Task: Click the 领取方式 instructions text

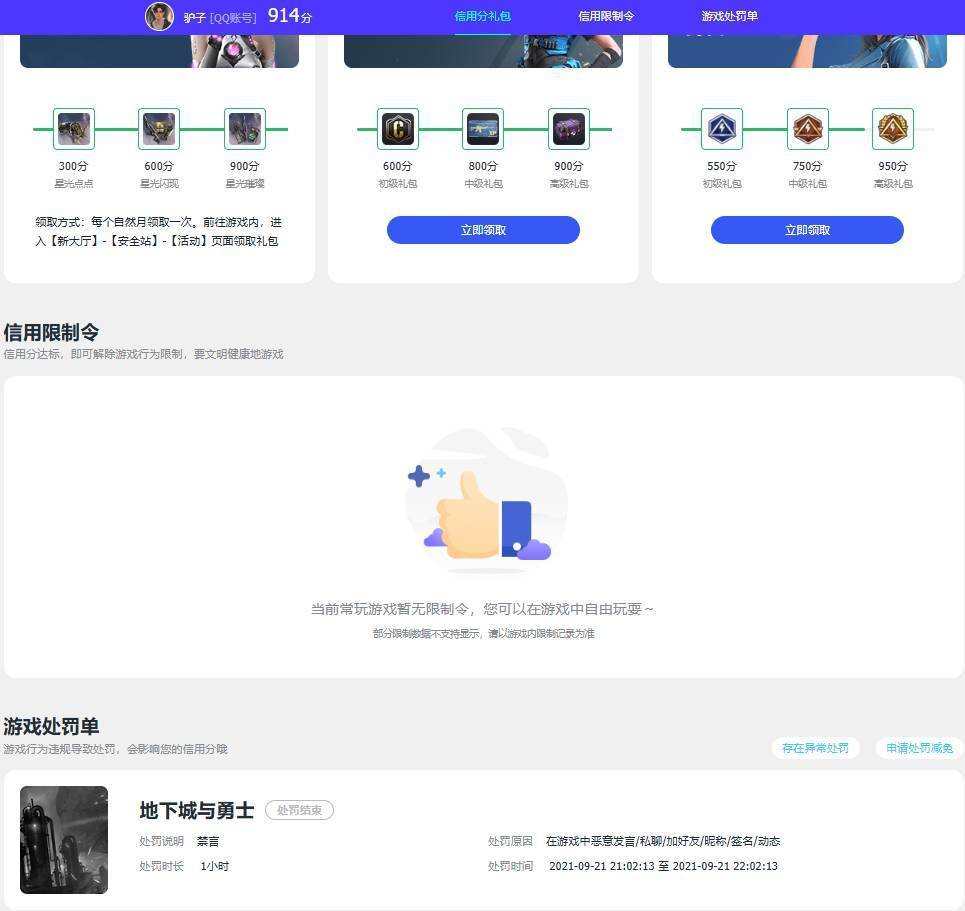Action: click(x=158, y=231)
